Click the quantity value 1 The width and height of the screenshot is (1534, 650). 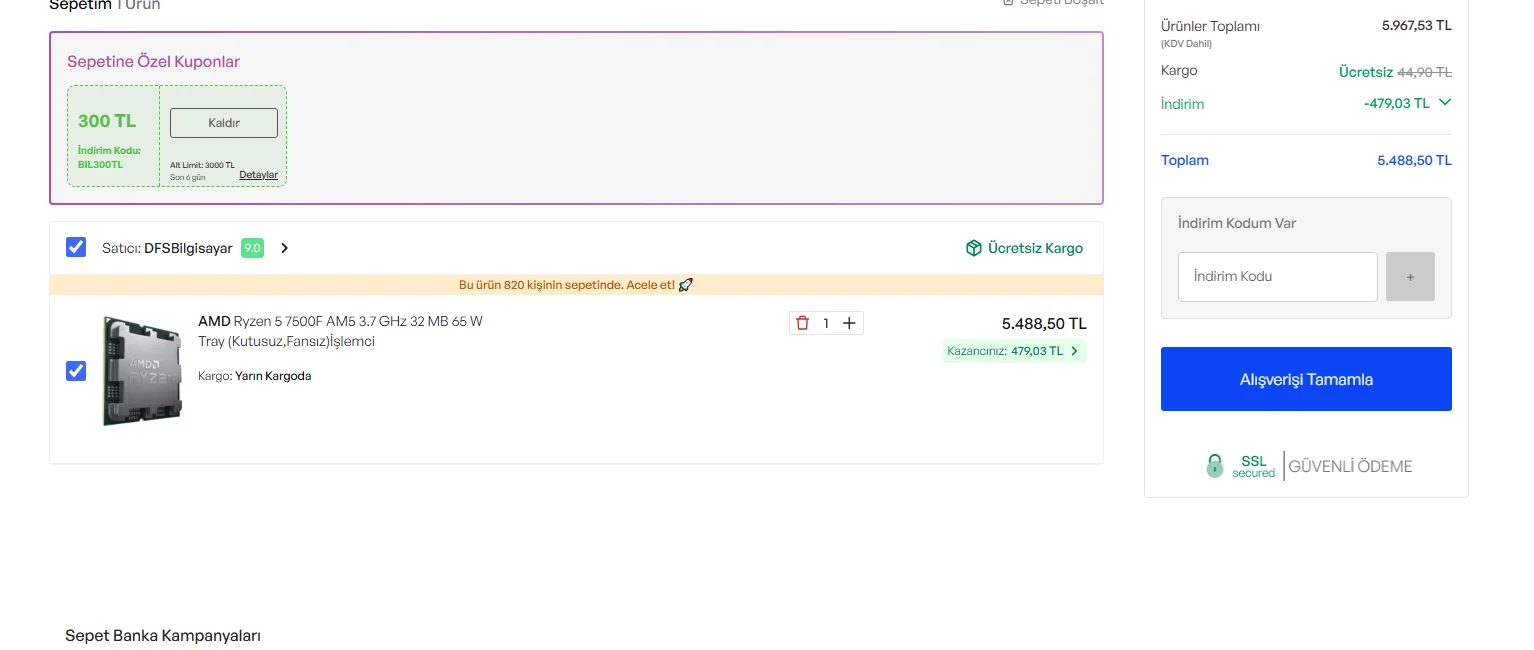[826, 323]
